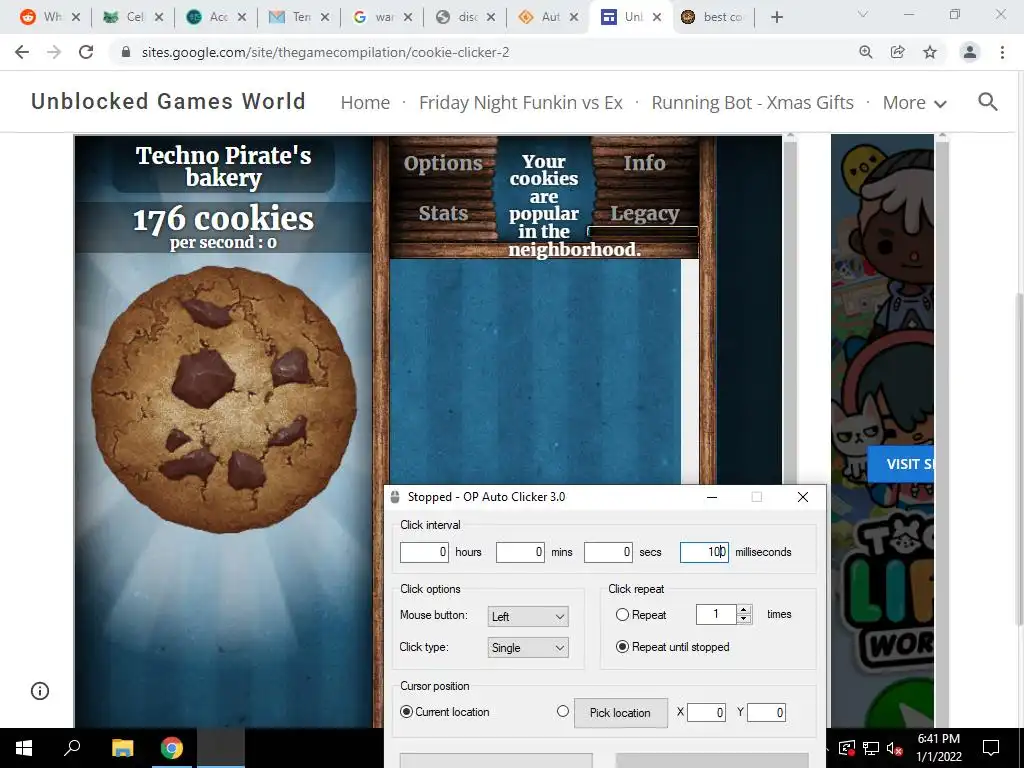The height and width of the screenshot is (768, 1024).
Task: Close the Unblocked Games tab
Action: coord(657,18)
